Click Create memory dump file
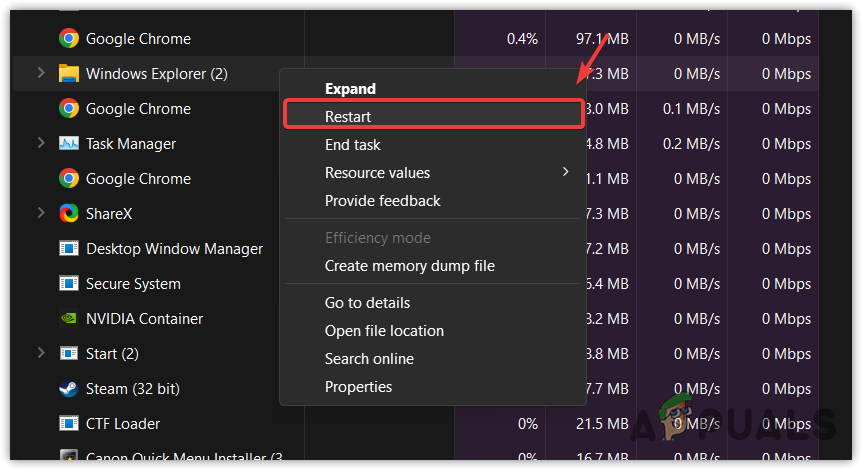The width and height of the screenshot is (862, 470). [x=409, y=266]
